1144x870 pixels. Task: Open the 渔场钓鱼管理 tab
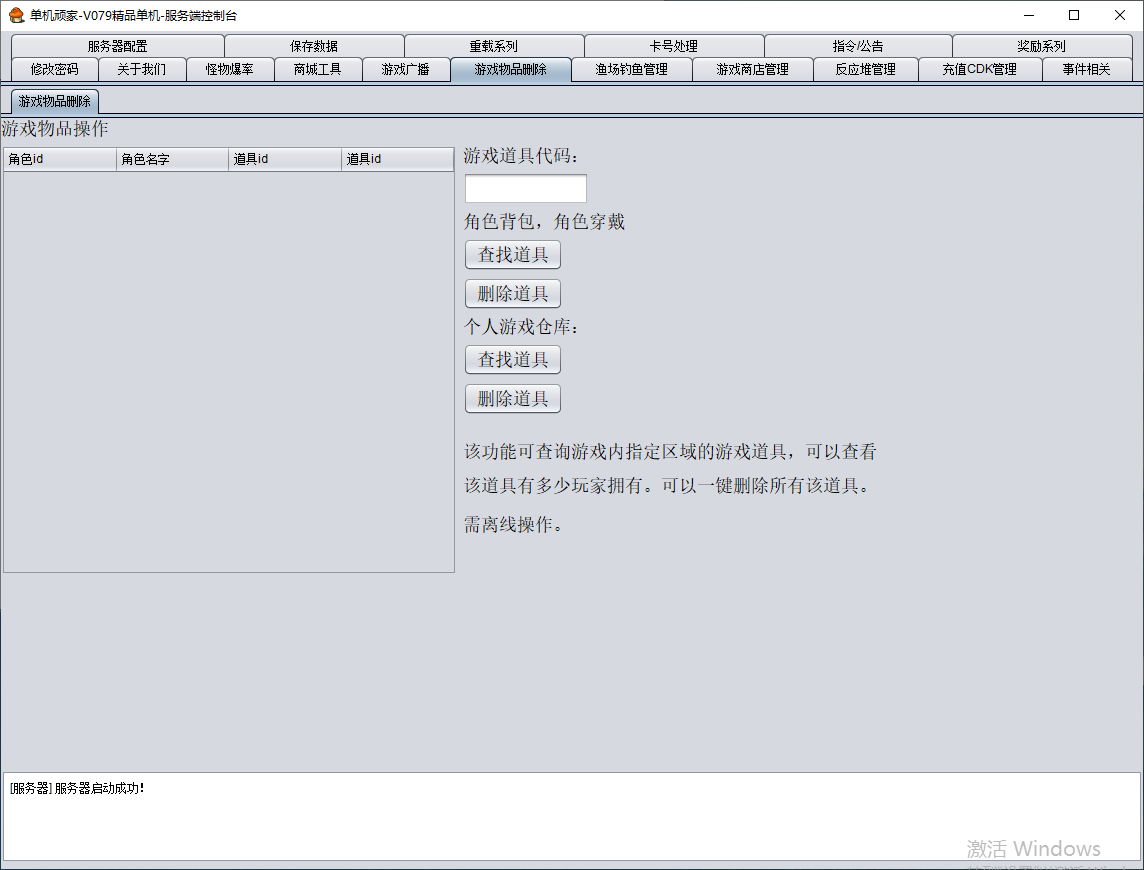click(x=631, y=69)
